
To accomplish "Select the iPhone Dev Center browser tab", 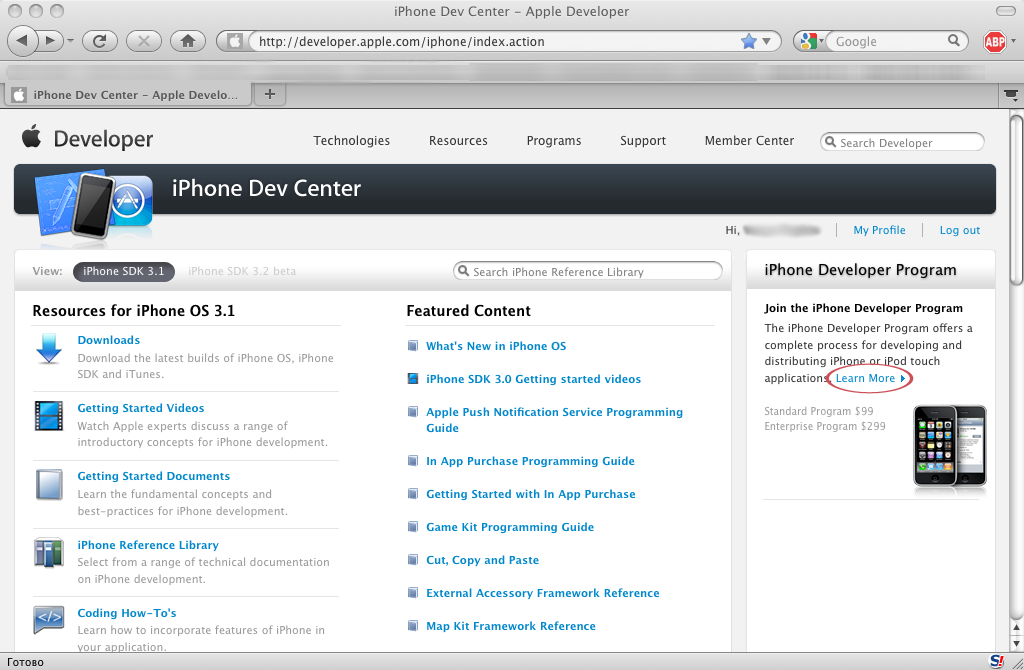I will click(128, 95).
